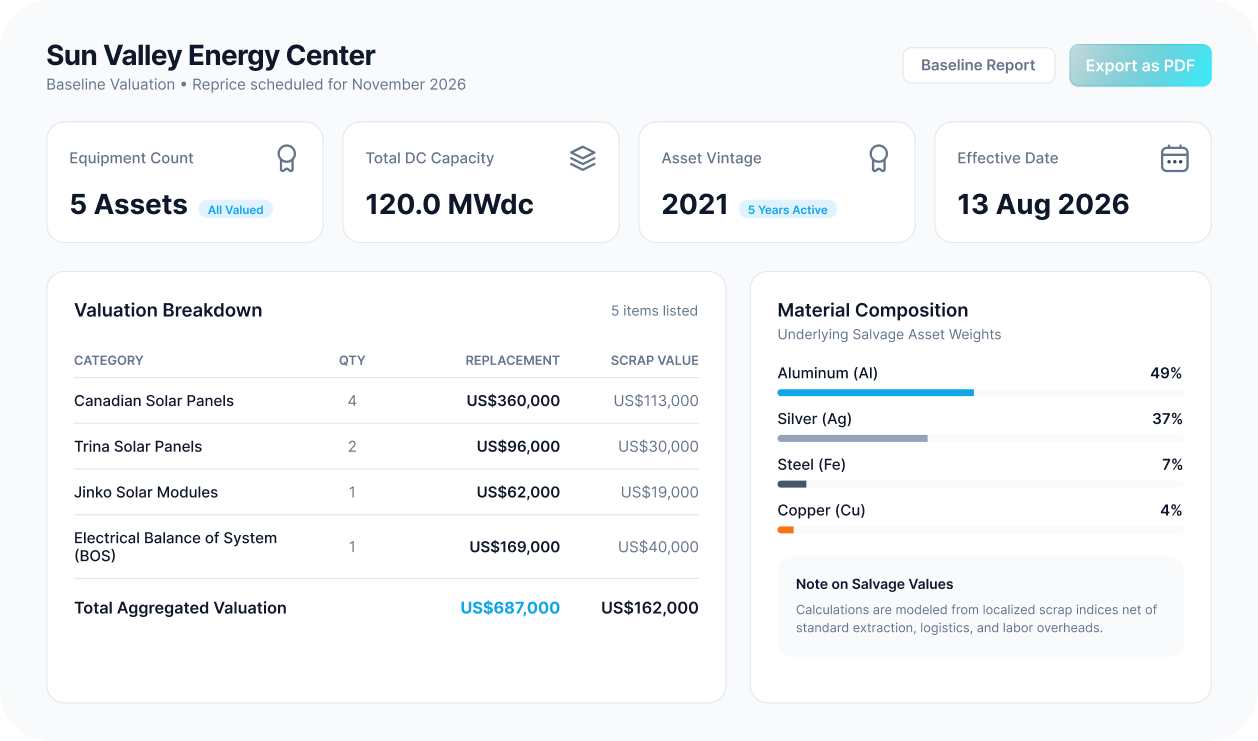
Task: Click the 5 Assets value
Action: pyautogui.click(x=129, y=204)
